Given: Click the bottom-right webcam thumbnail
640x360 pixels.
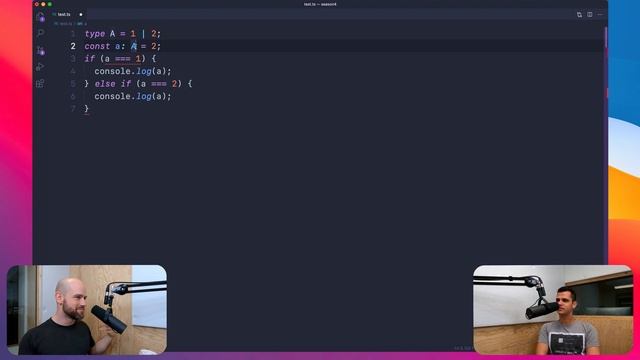Looking at the screenshot, I should pyautogui.click(x=553, y=310).
